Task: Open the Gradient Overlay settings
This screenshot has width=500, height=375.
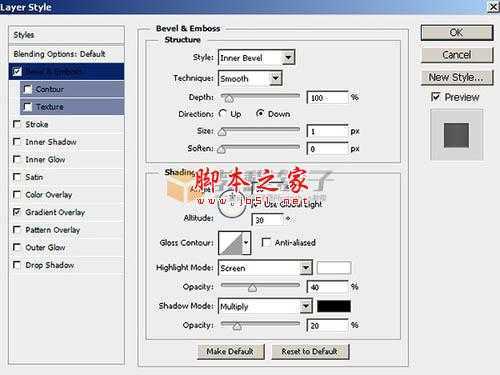Action: (x=55, y=212)
